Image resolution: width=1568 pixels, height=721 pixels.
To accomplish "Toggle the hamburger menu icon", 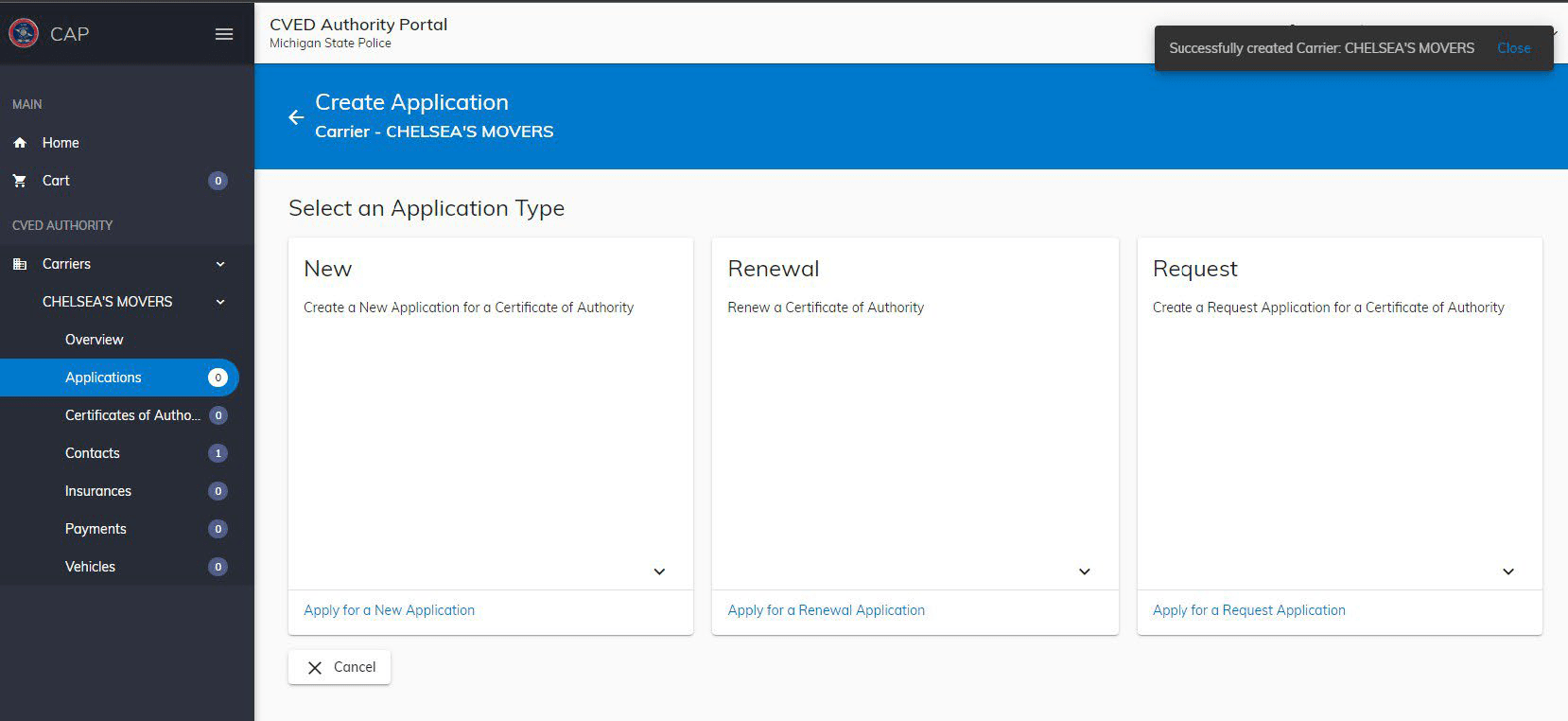I will pos(224,34).
